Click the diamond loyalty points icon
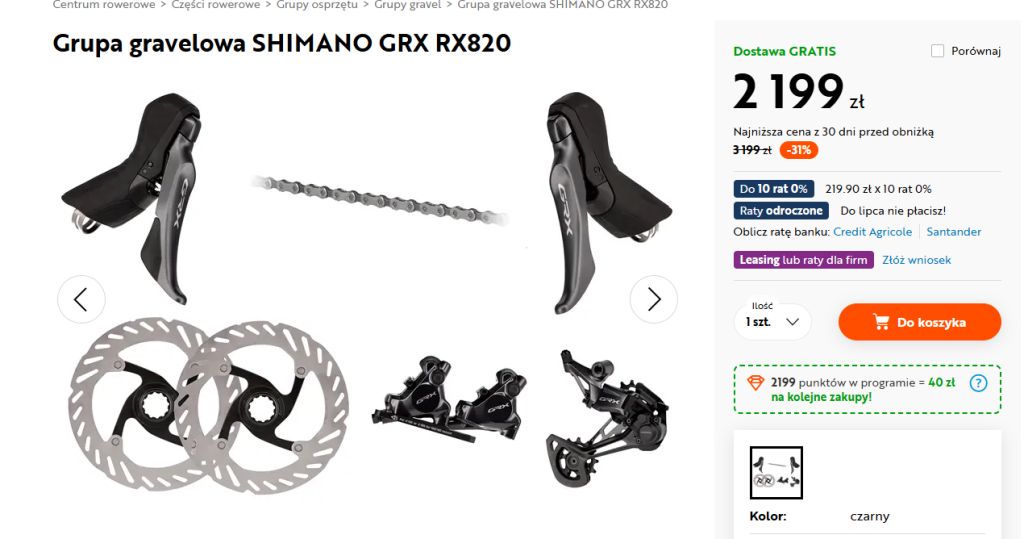The height and width of the screenshot is (539, 1024). tap(755, 383)
